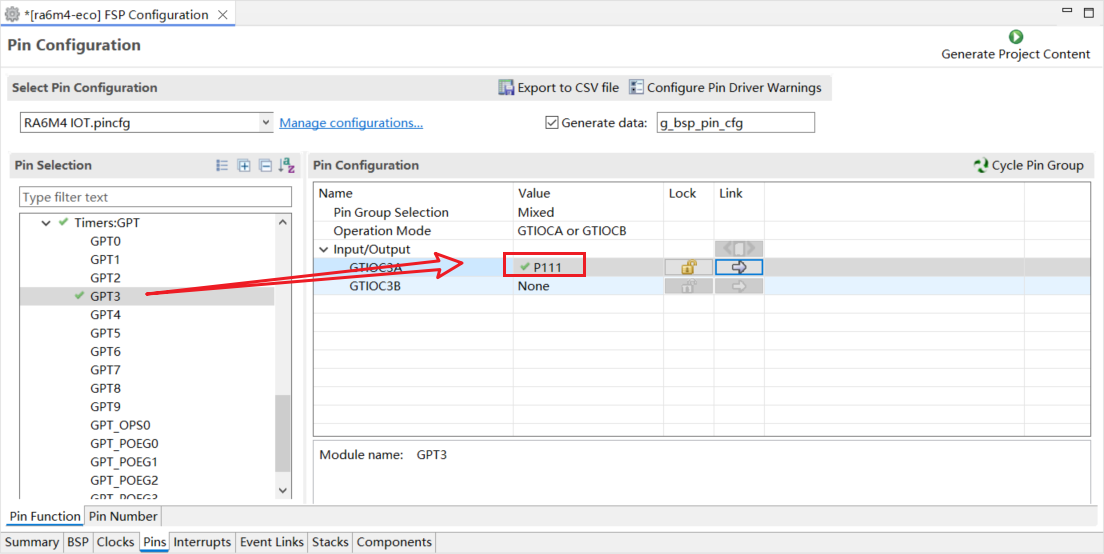Click the P111 value for GTIOC3A
This screenshot has width=1104, height=554.
click(x=547, y=267)
